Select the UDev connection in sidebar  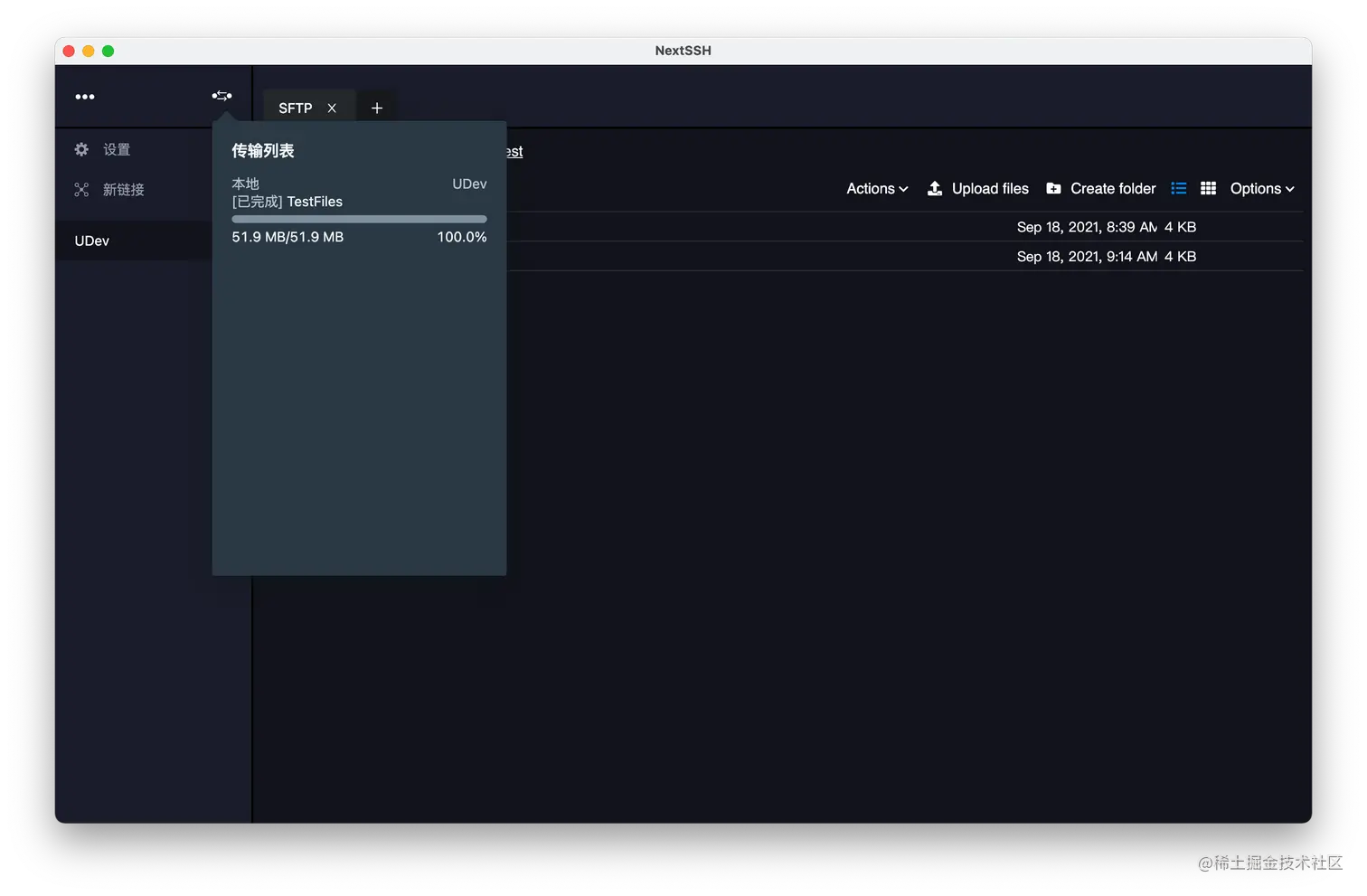click(134, 241)
